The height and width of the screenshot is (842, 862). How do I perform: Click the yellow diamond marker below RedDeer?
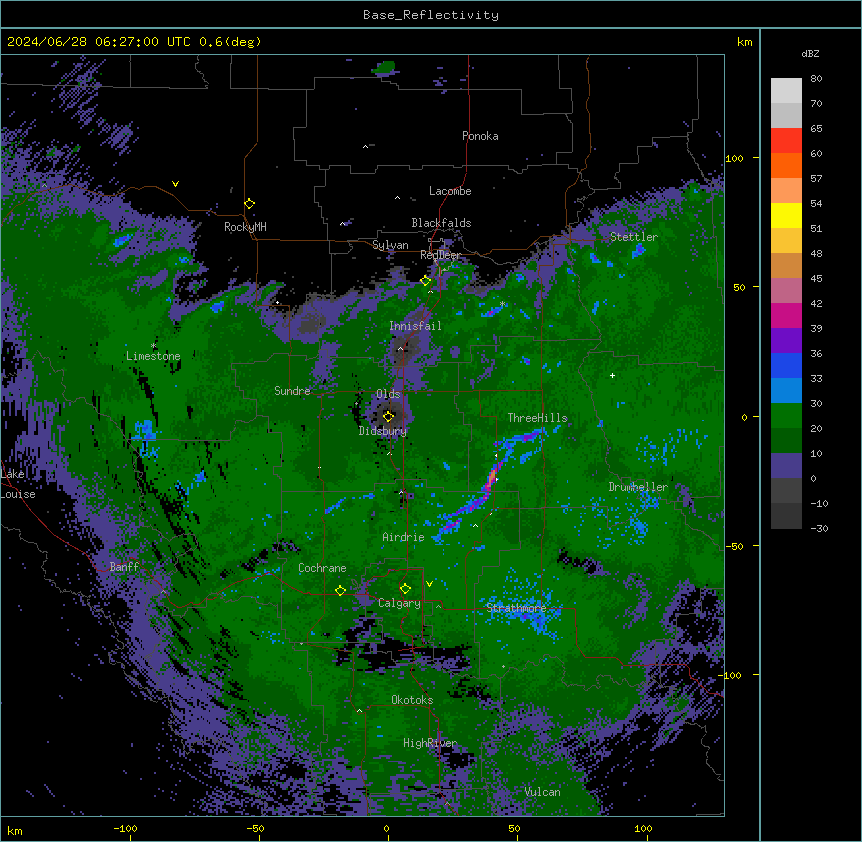point(426,281)
